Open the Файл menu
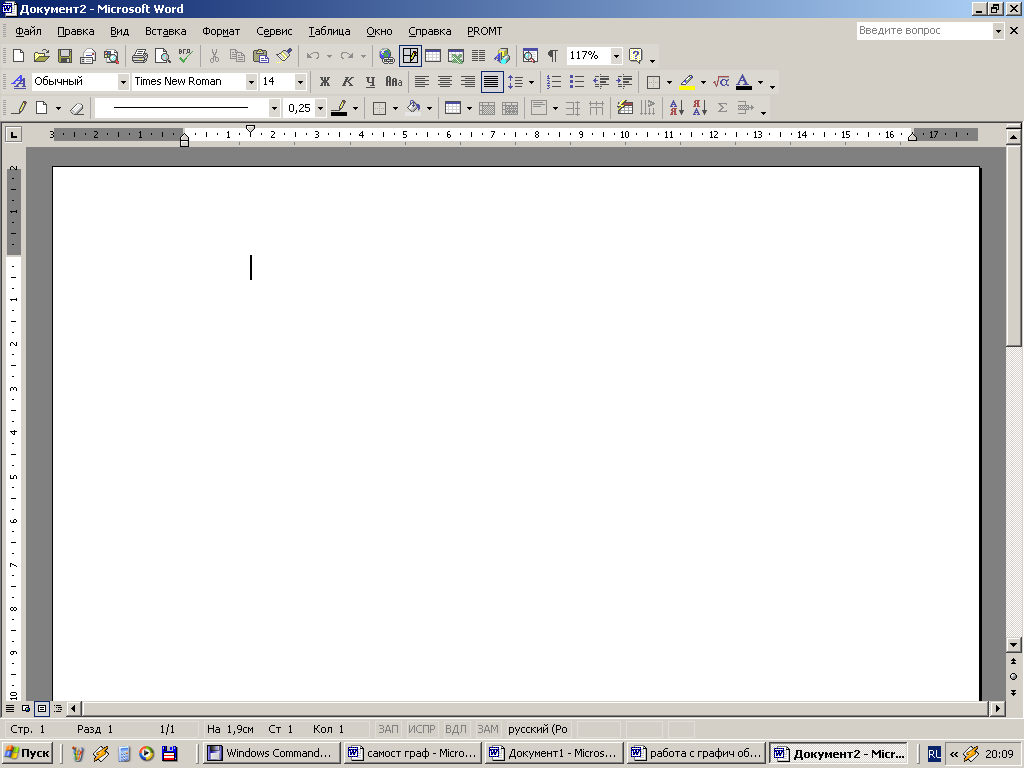 28,31
